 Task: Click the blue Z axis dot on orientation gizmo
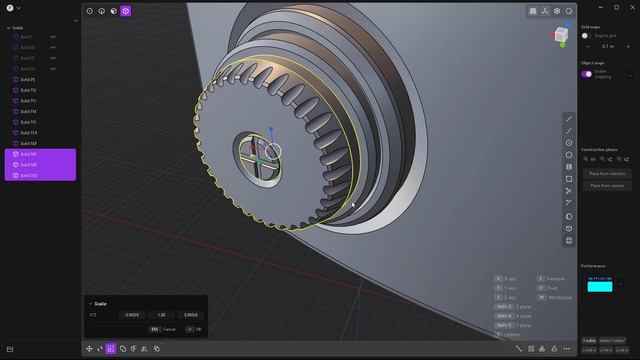pos(568,25)
